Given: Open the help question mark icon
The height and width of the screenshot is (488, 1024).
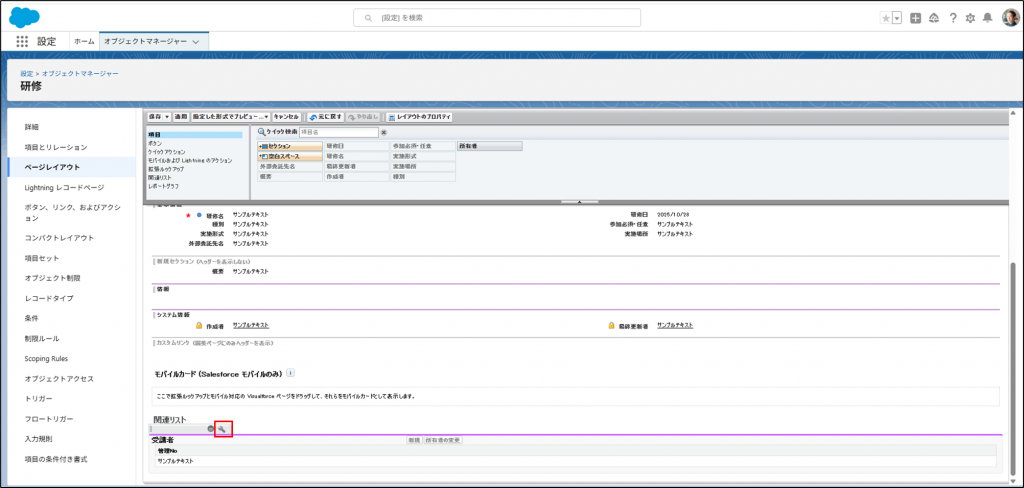Looking at the screenshot, I should coord(953,18).
